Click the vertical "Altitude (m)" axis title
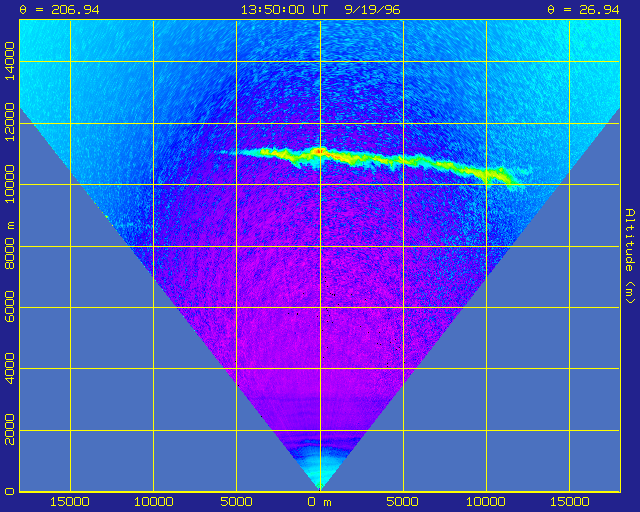 click(x=630, y=256)
